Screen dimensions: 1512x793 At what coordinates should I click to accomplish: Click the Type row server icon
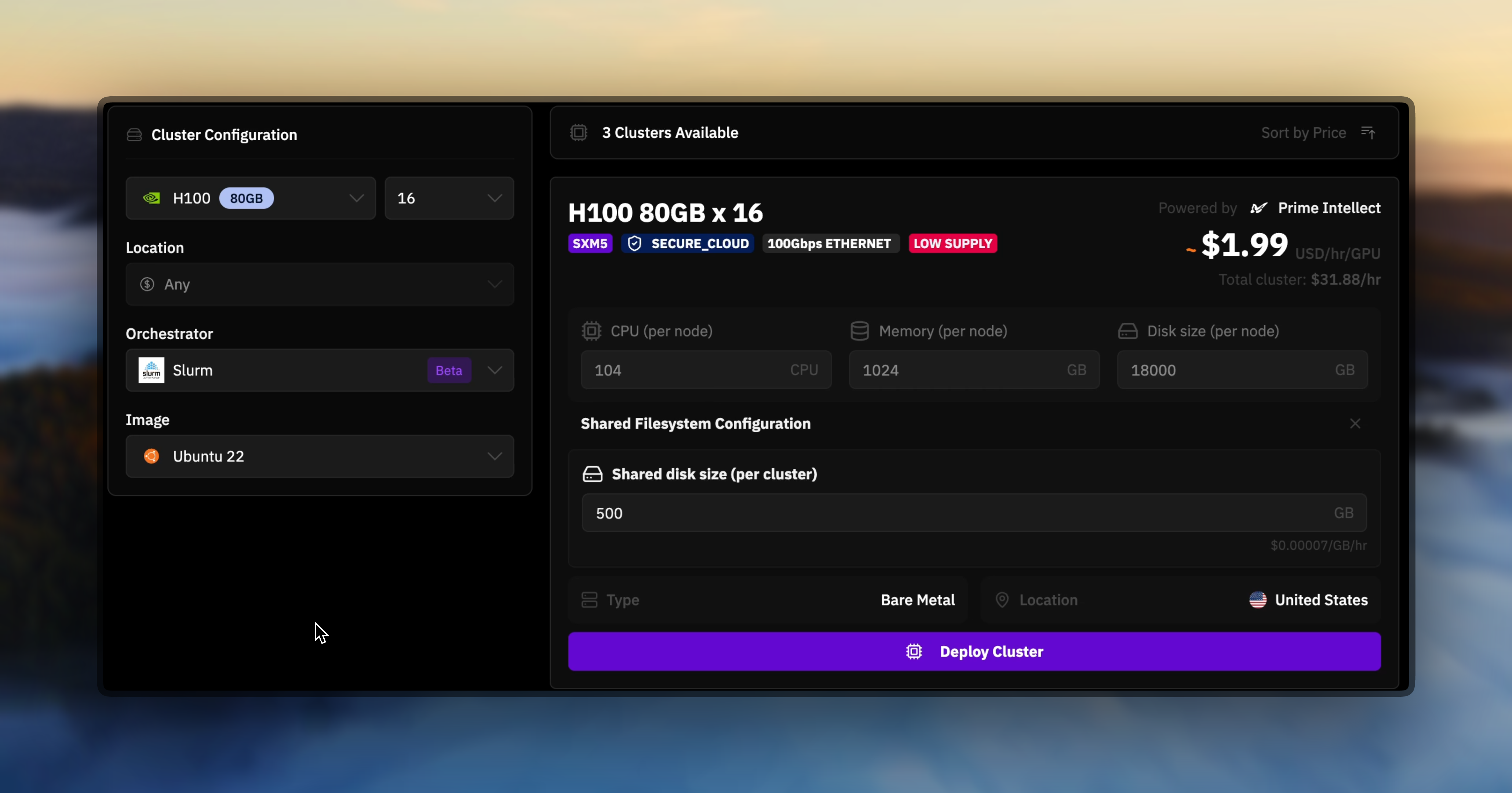pos(589,600)
